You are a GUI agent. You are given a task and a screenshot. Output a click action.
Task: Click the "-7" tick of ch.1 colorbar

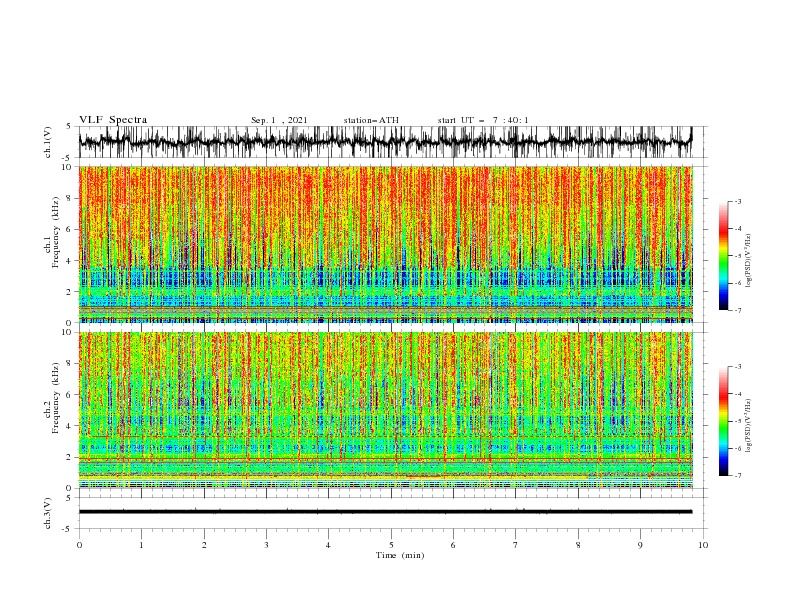pos(737,310)
